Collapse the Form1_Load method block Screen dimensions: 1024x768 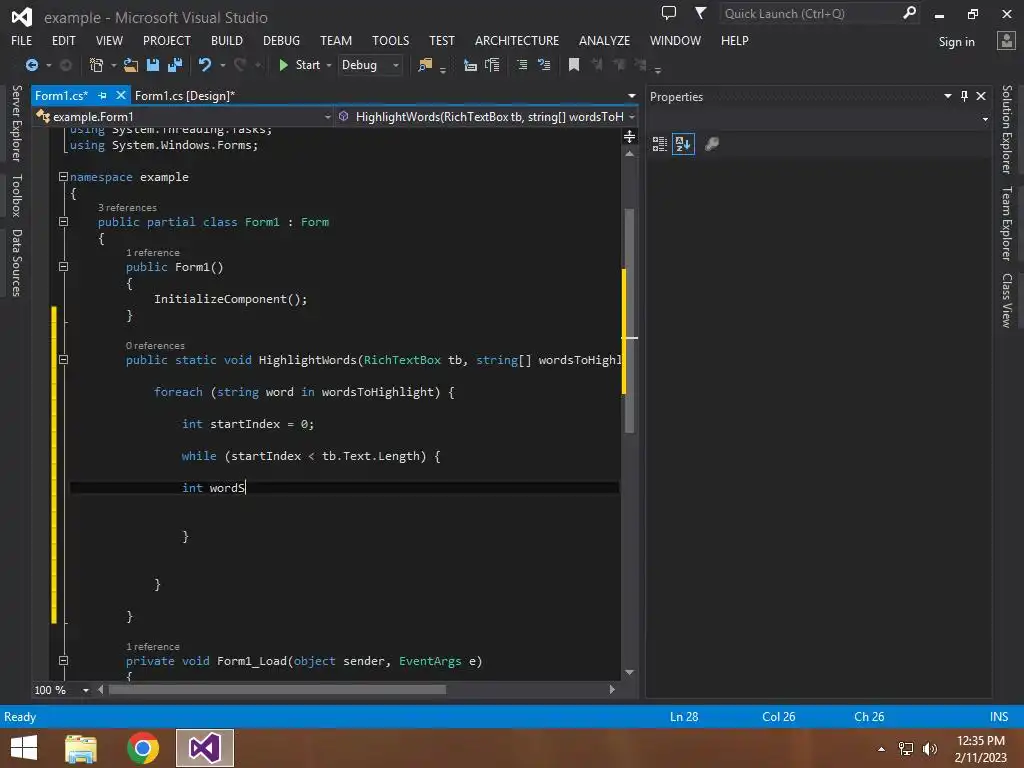(x=63, y=660)
